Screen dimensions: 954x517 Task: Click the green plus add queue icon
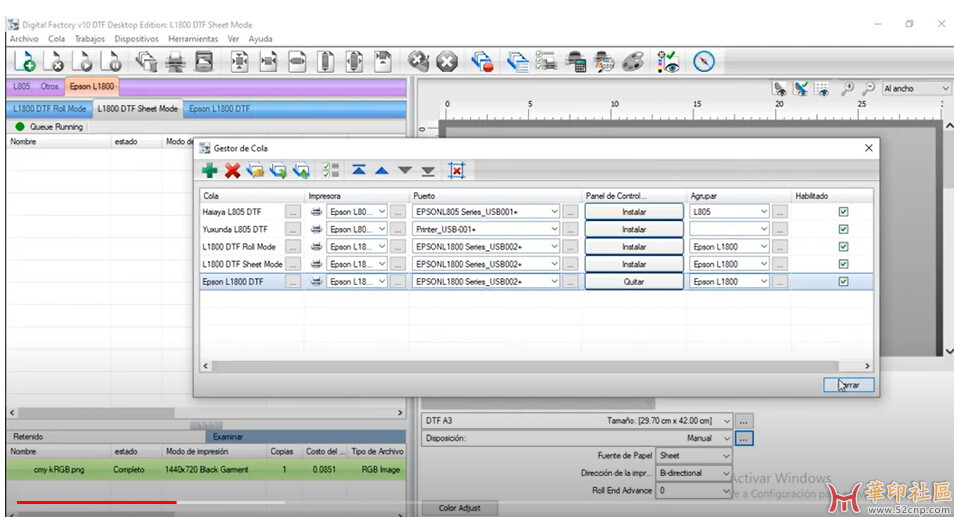[x=209, y=171]
